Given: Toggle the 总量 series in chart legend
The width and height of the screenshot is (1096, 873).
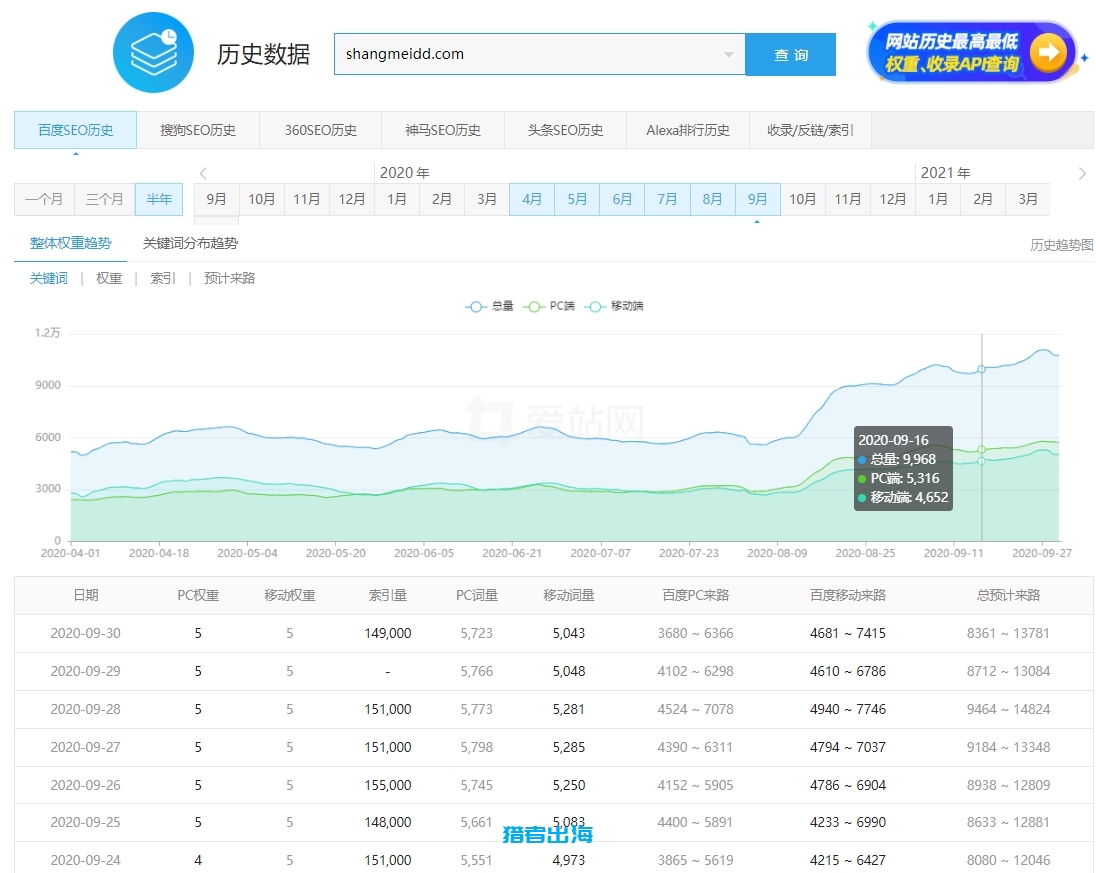Looking at the screenshot, I should tap(489, 306).
